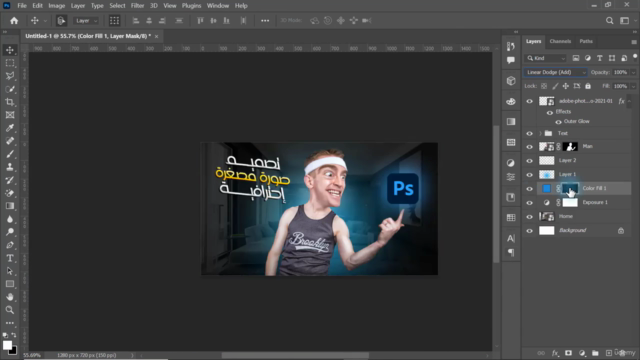The height and width of the screenshot is (360, 640).
Task: Select the History Brush tool
Action: pos(10,180)
